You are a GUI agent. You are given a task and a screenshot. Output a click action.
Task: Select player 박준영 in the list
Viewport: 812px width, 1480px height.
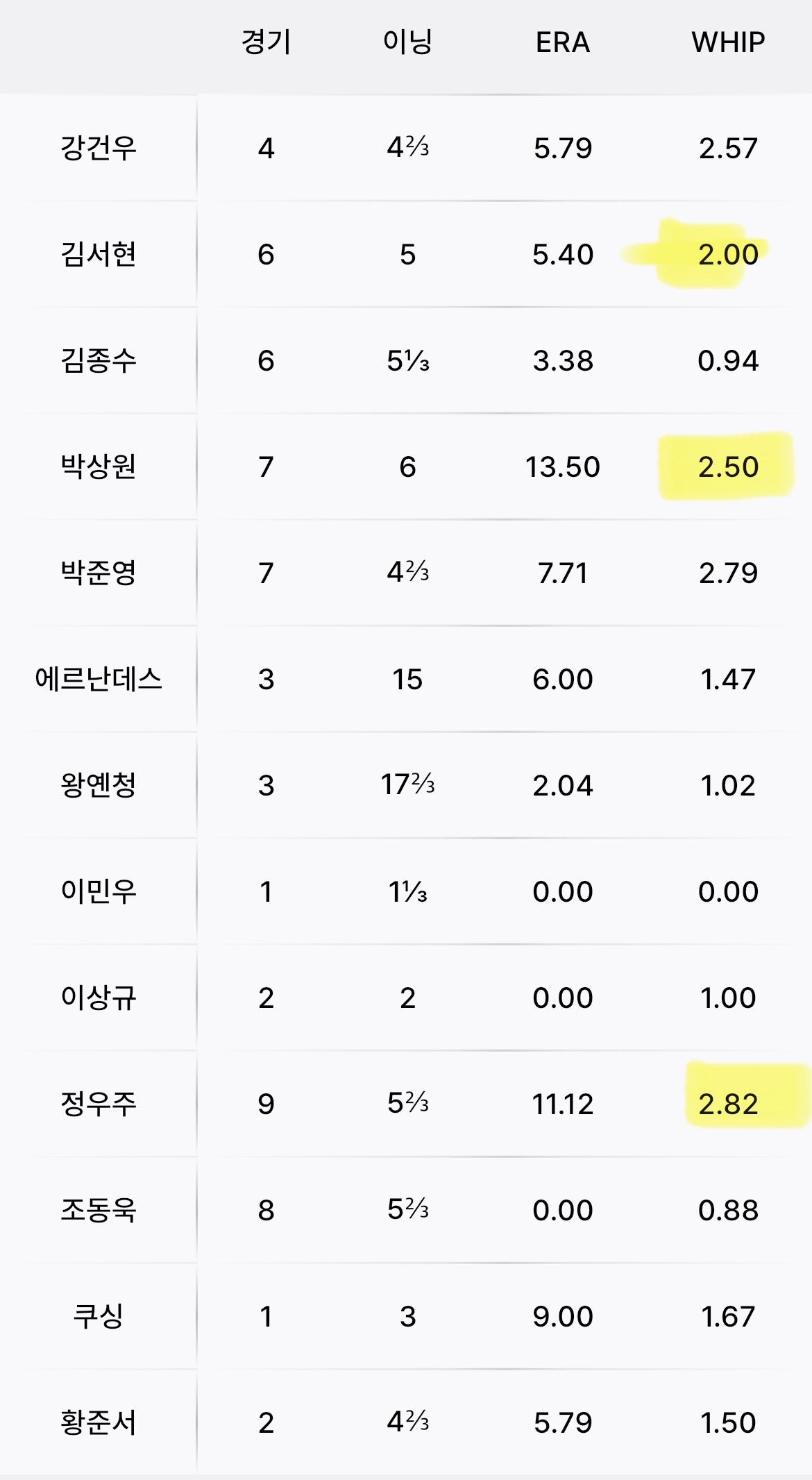(99, 573)
